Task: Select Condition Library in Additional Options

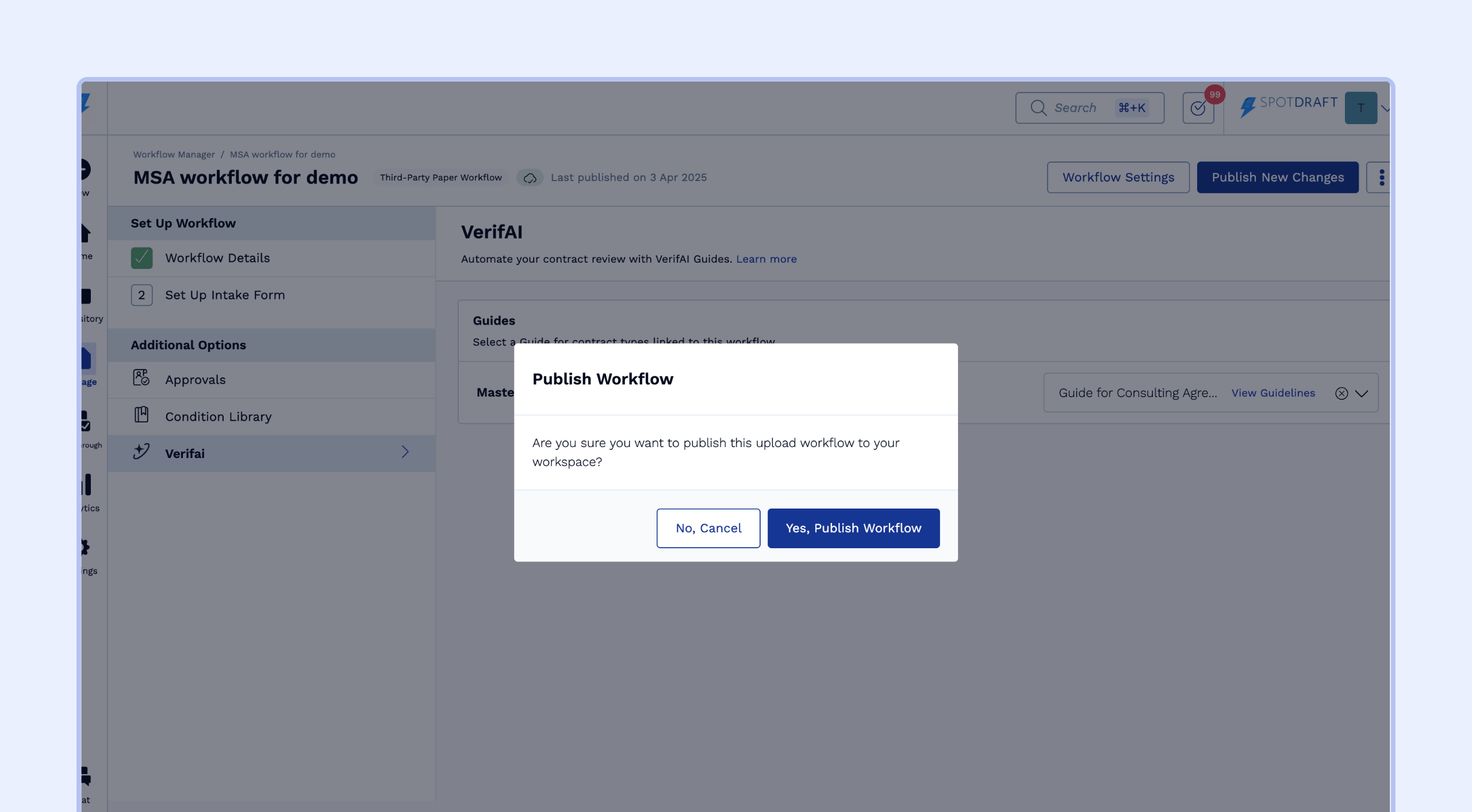Action: 218,417
